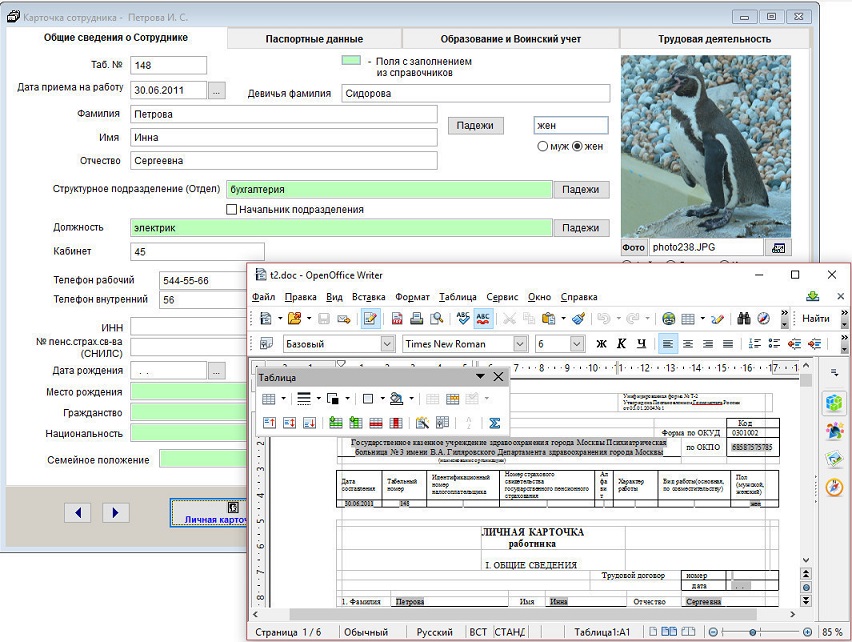Toggle the AutoSpellcheck ABC icon
The height and width of the screenshot is (642, 852).
[x=483, y=319]
